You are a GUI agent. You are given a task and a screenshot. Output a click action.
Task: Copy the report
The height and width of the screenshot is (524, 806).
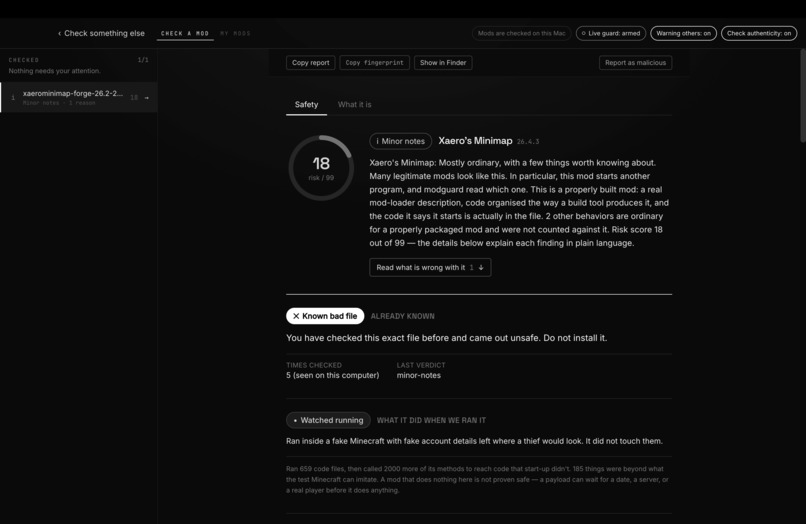310,63
